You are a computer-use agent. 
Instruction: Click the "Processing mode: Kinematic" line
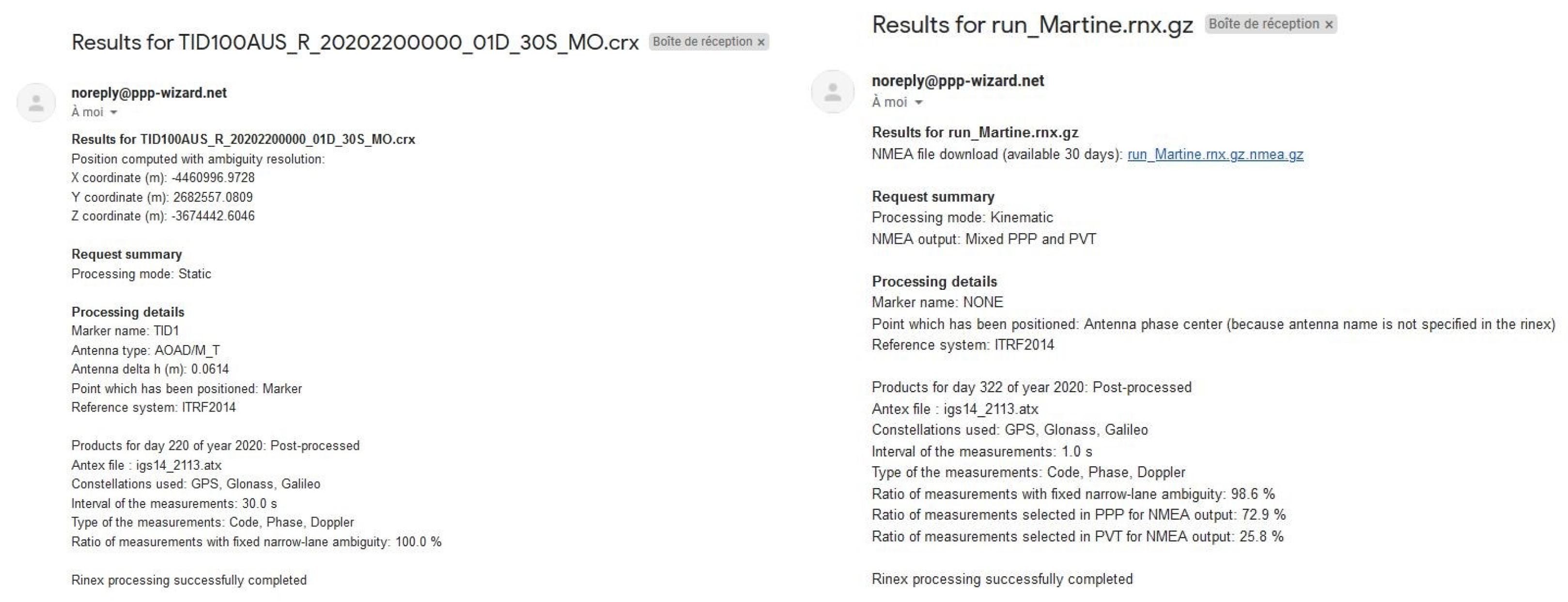(x=962, y=217)
